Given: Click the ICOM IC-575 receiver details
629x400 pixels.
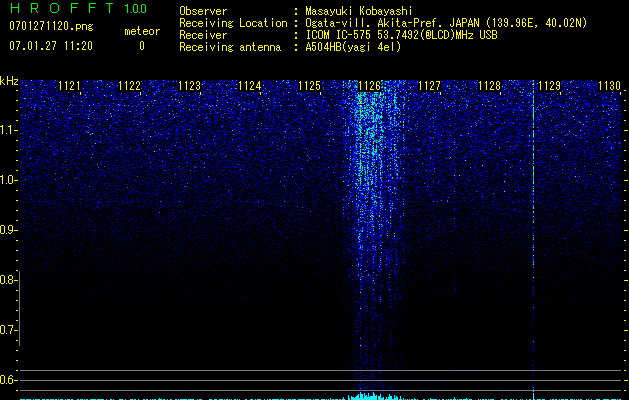Looking at the screenshot, I should click(402, 35).
